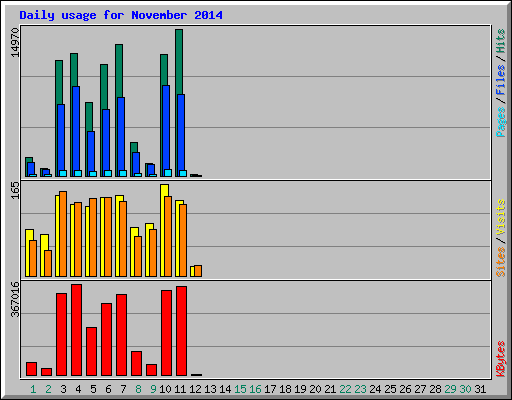Click the 14970 axis value label
The width and height of the screenshot is (512, 400).
coord(15,42)
